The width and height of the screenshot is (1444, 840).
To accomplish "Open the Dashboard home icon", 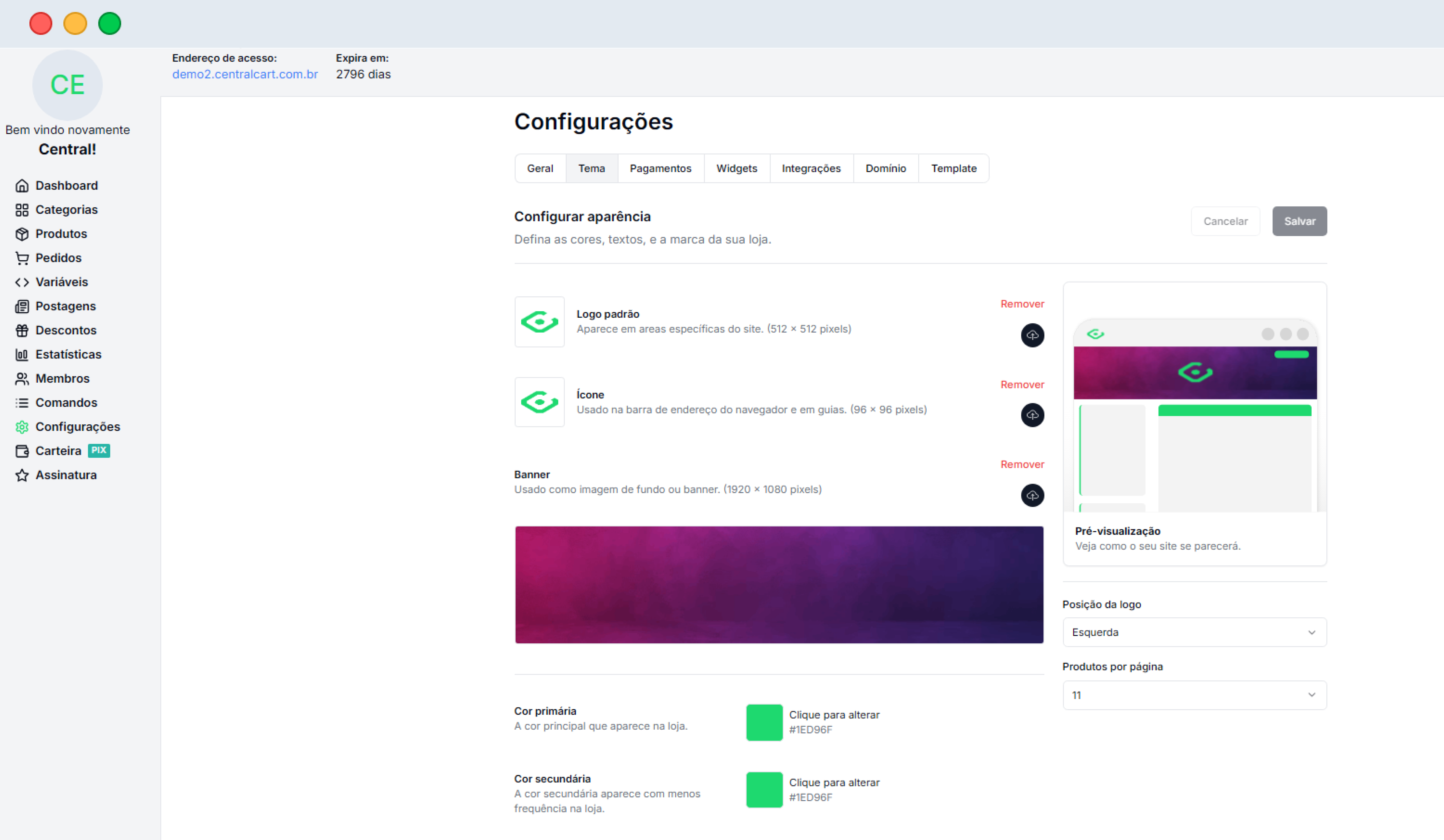I will [22, 186].
